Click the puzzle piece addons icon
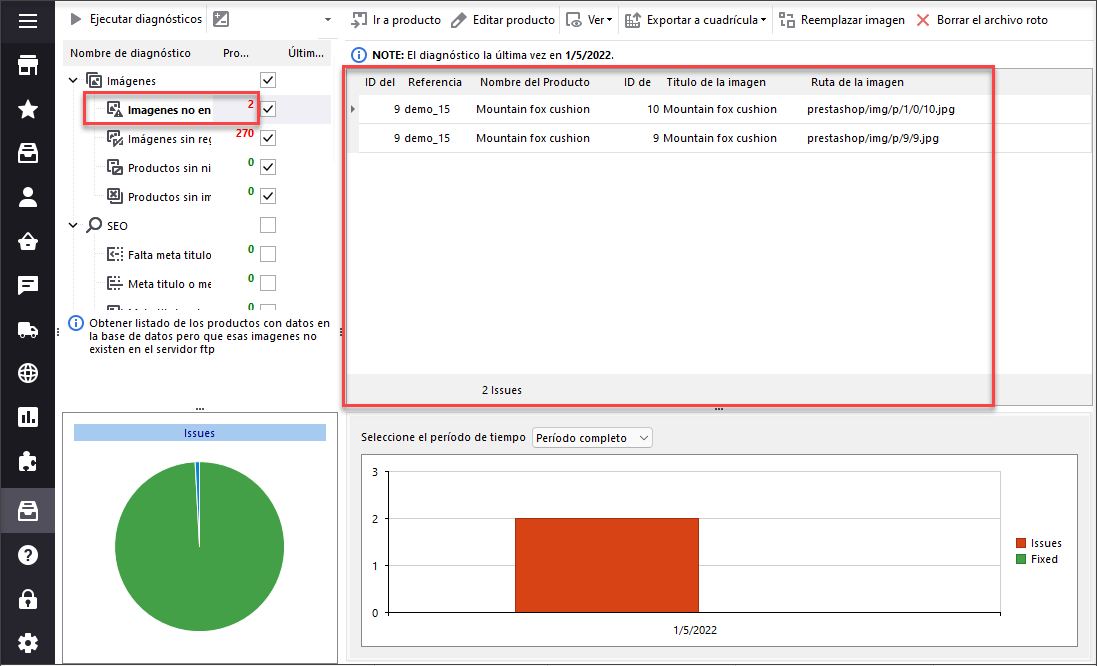The image size is (1097, 666). [28, 462]
